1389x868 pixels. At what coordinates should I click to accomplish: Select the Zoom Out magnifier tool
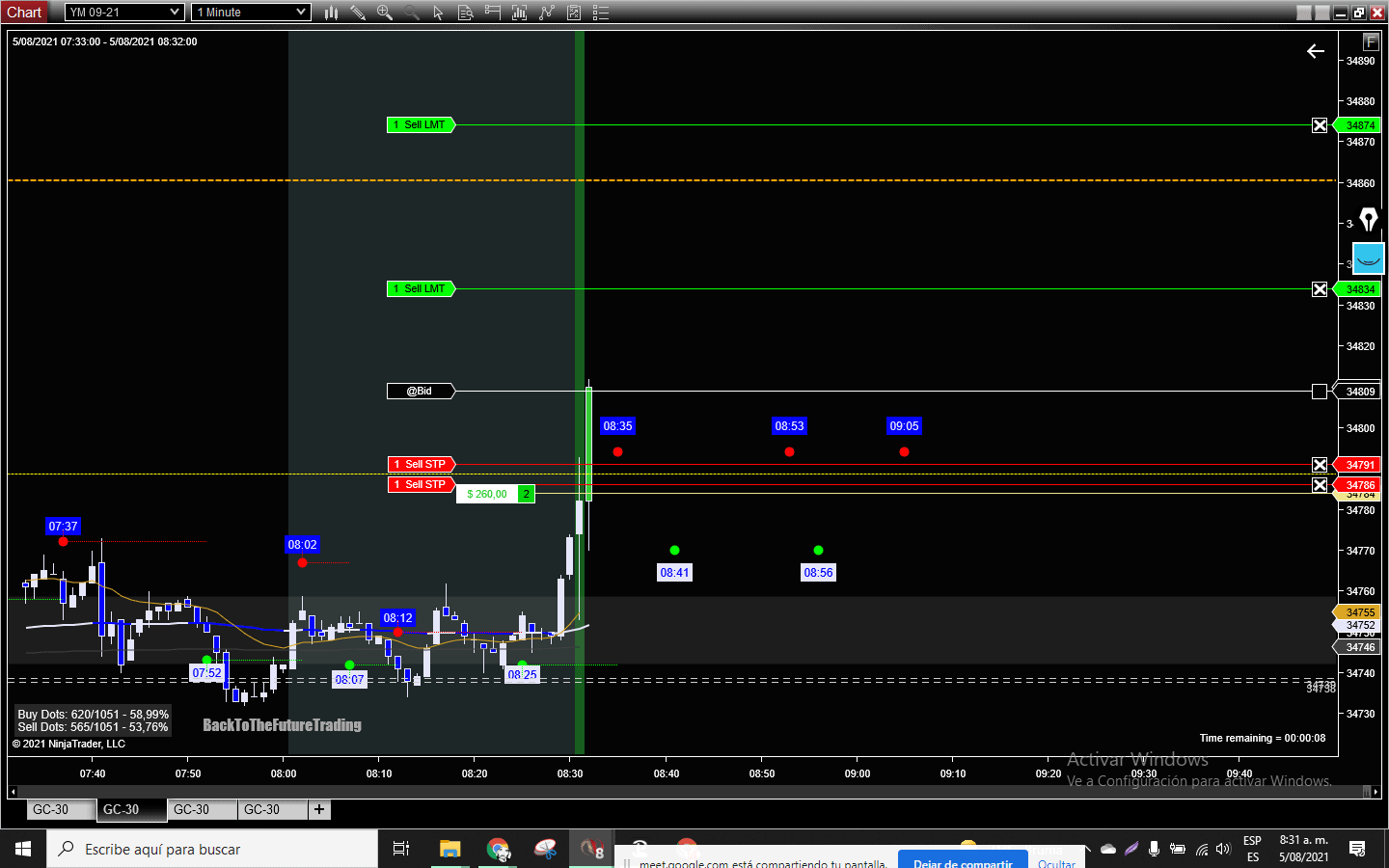point(410,13)
